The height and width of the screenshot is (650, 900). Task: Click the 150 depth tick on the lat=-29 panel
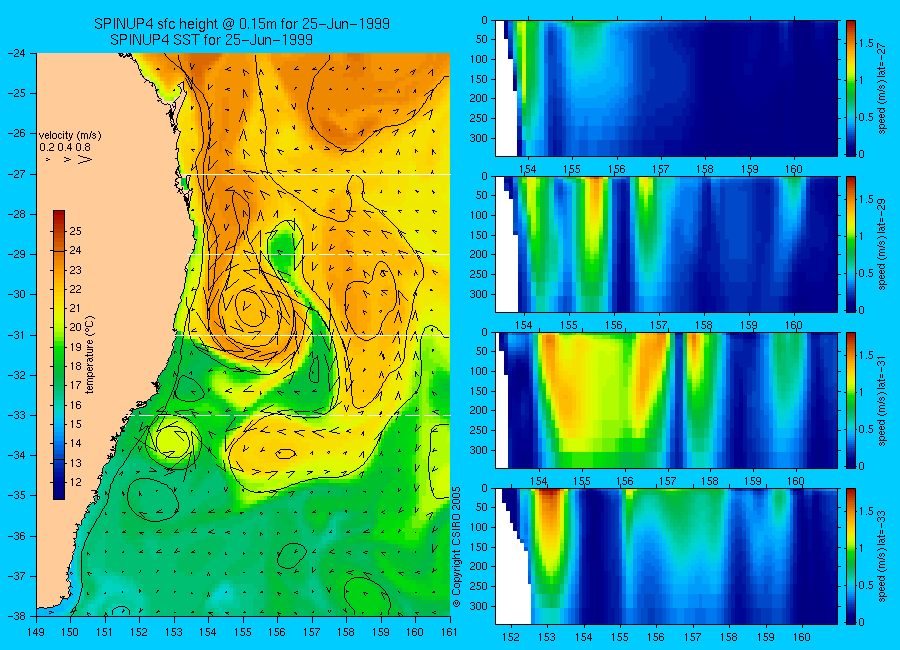point(479,235)
